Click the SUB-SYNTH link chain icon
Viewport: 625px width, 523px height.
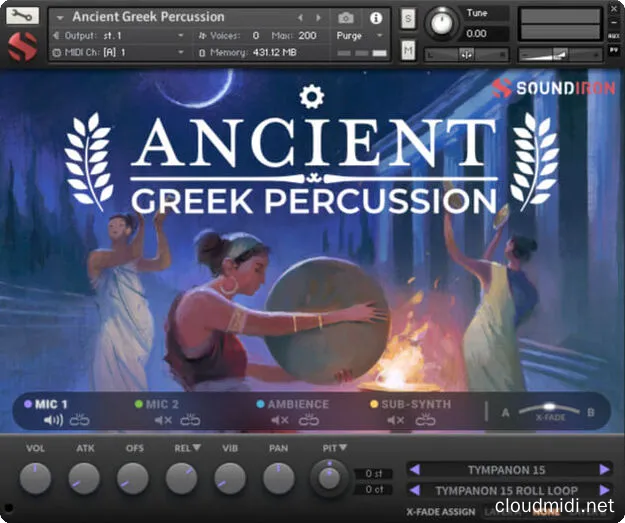click(425, 420)
